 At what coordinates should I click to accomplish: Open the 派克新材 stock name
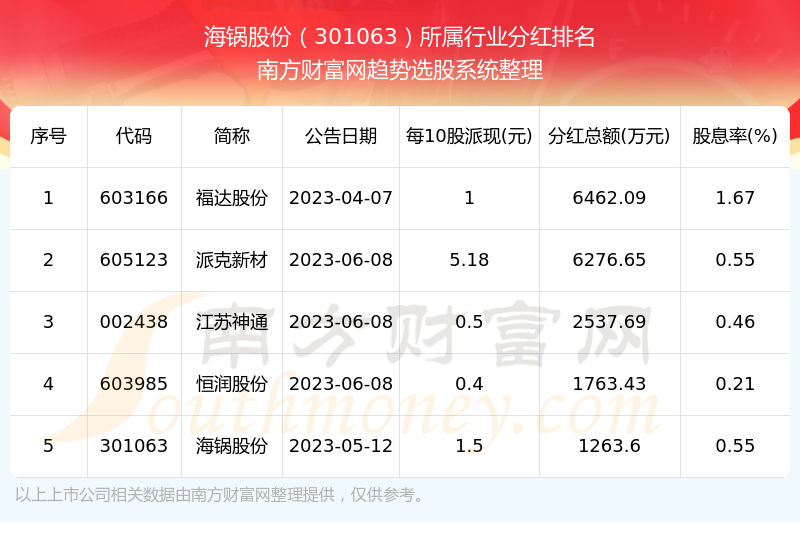pos(232,260)
